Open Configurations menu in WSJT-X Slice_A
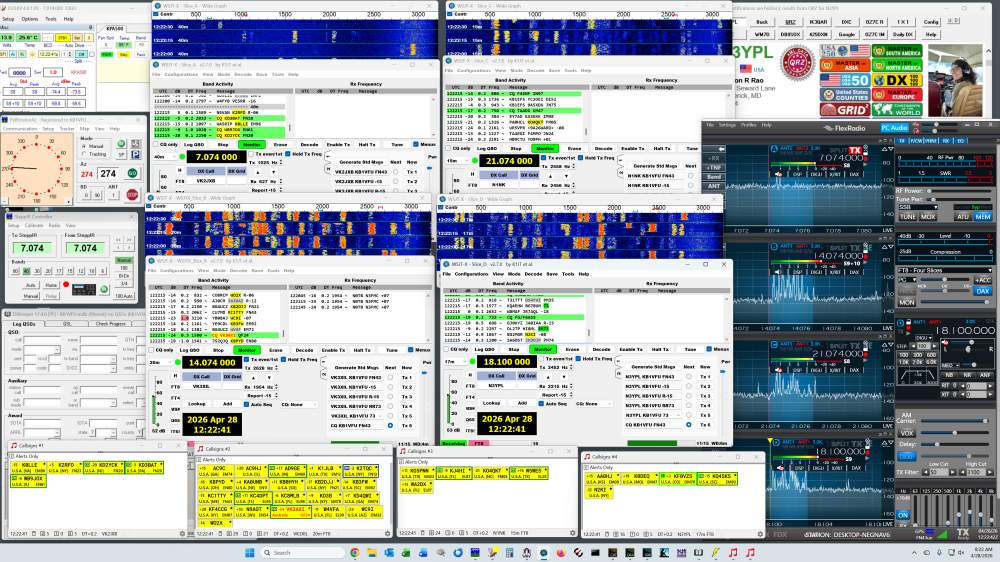The width and height of the screenshot is (1000, 562). click(181, 75)
